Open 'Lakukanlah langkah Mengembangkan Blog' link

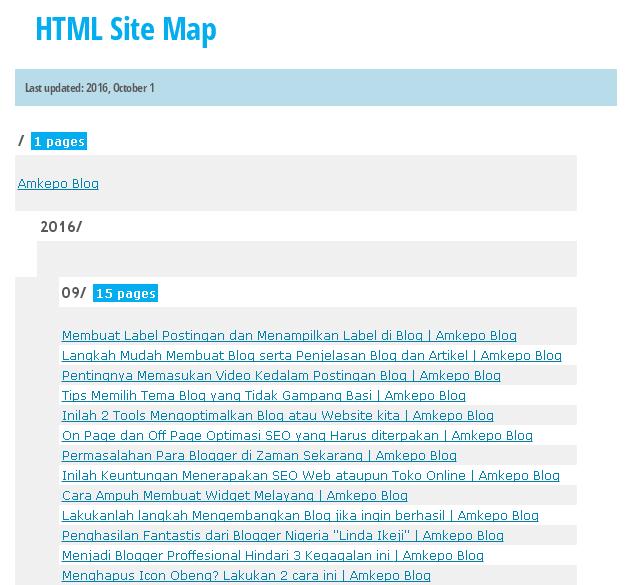pos(300,516)
